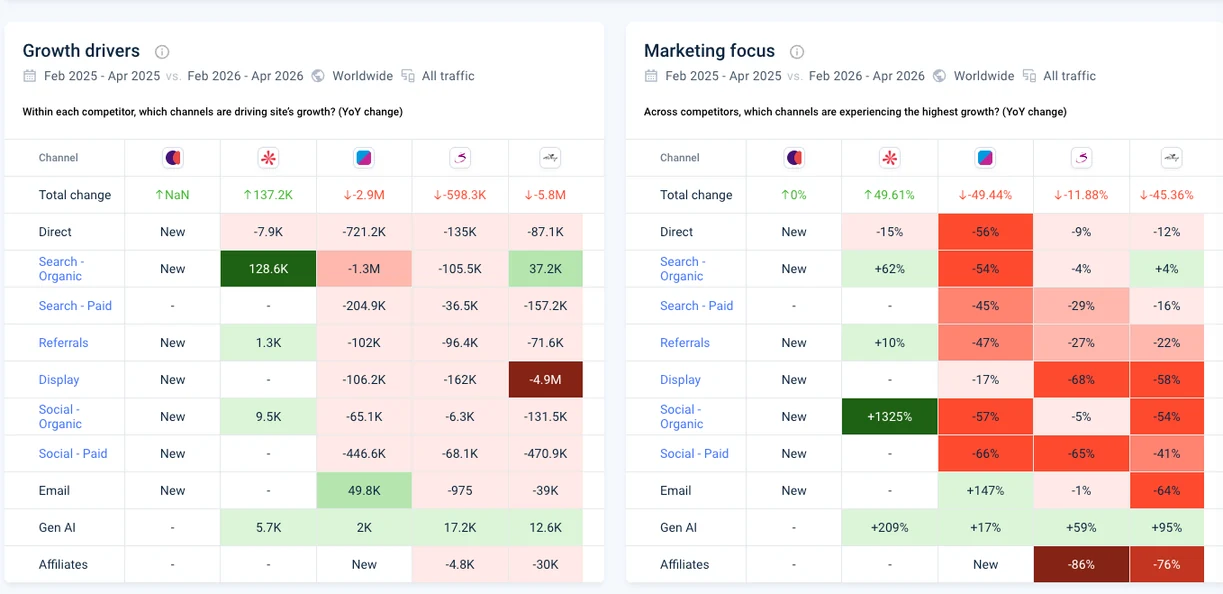
Task: Open the Growth drivers info tooltip icon
Action: pyautogui.click(x=162, y=52)
